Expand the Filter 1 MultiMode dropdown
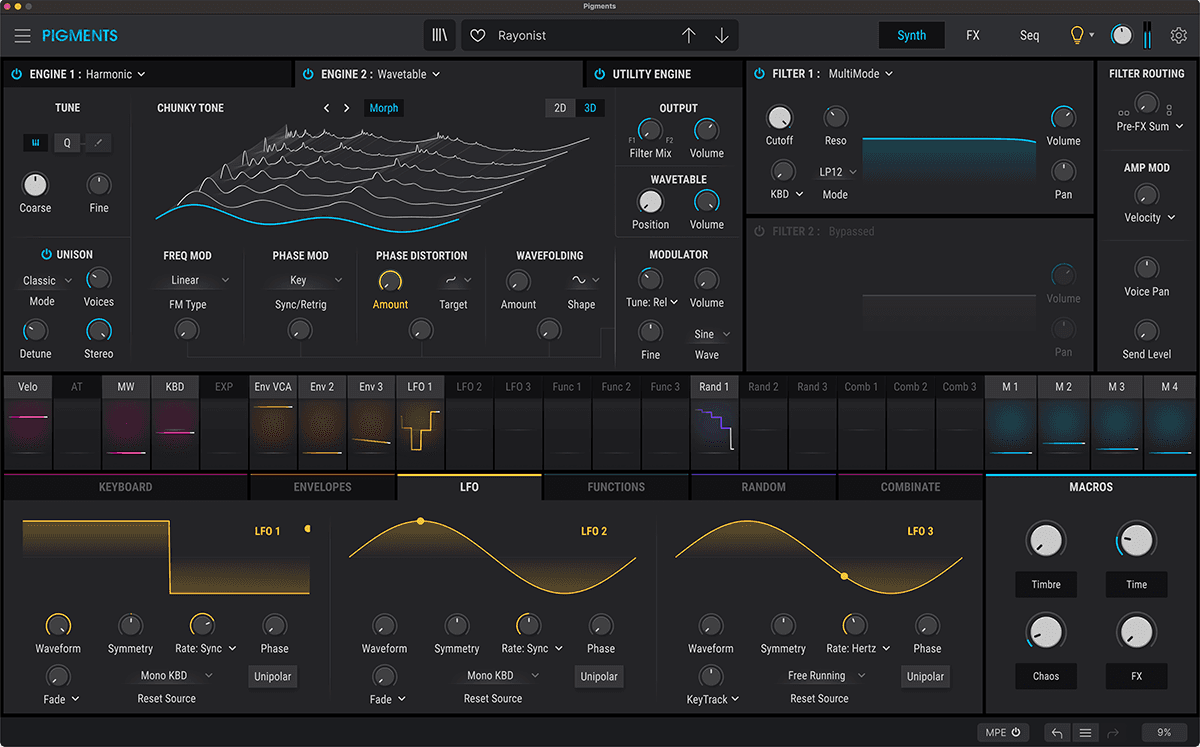 (860, 74)
